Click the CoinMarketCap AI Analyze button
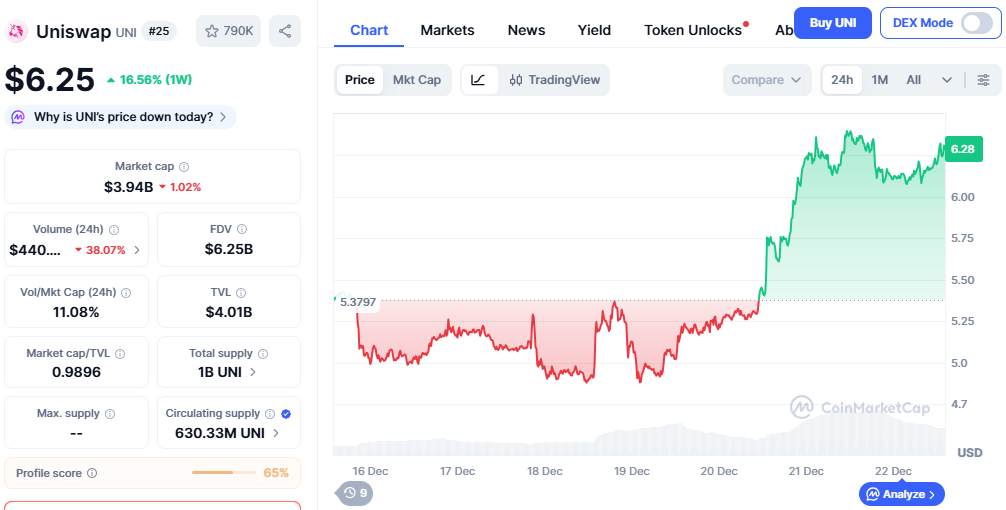The width and height of the screenshot is (1006, 510). click(x=901, y=494)
